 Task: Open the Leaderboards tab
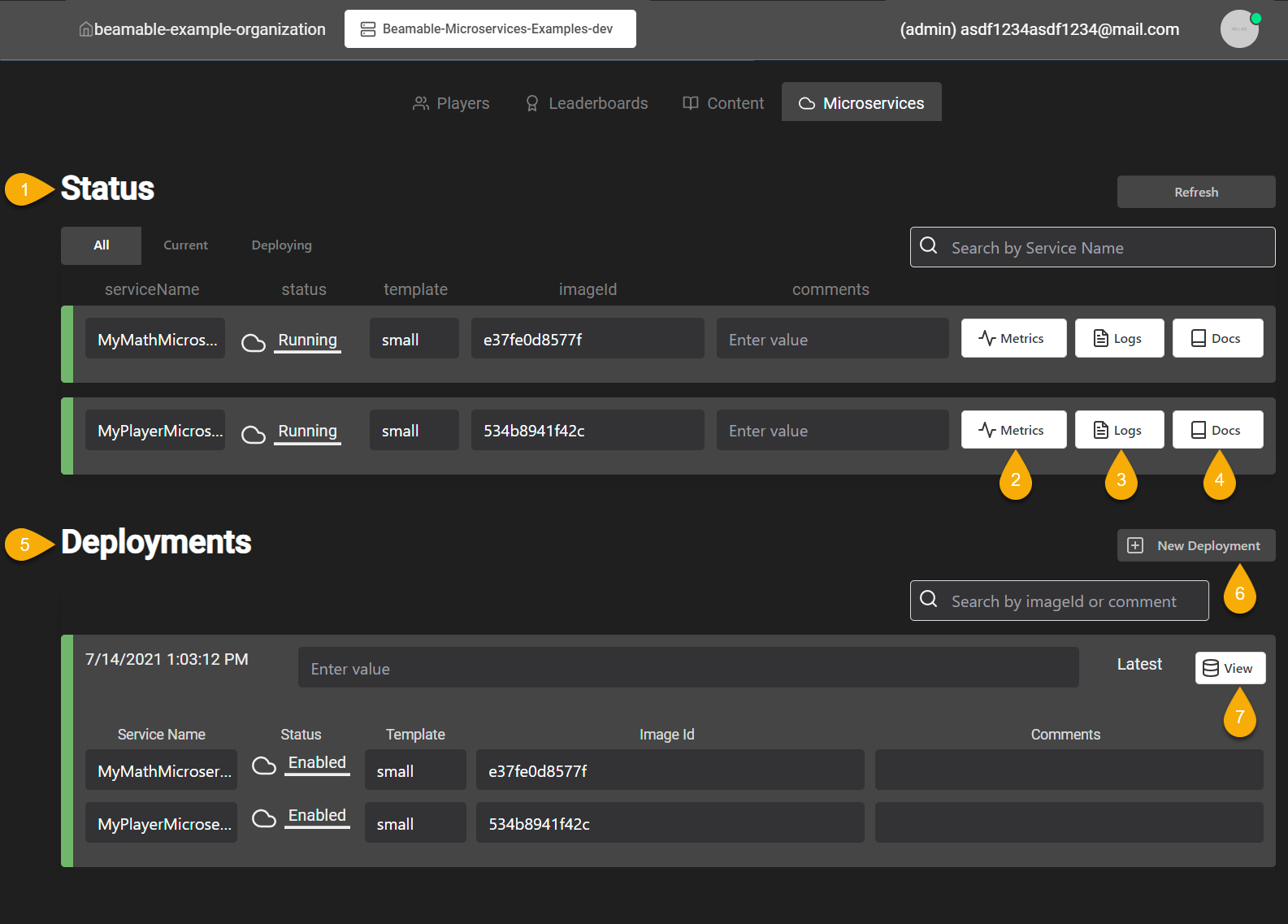tap(586, 103)
